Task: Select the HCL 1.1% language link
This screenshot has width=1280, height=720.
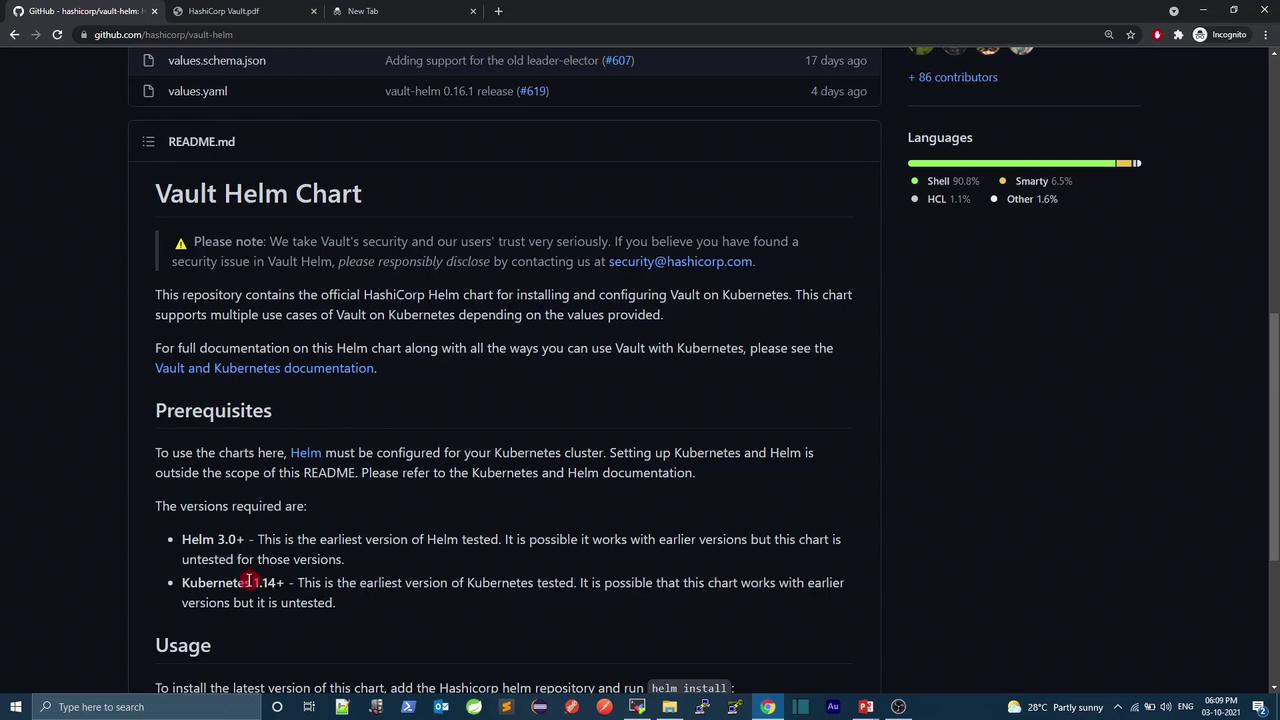Action: [940, 199]
